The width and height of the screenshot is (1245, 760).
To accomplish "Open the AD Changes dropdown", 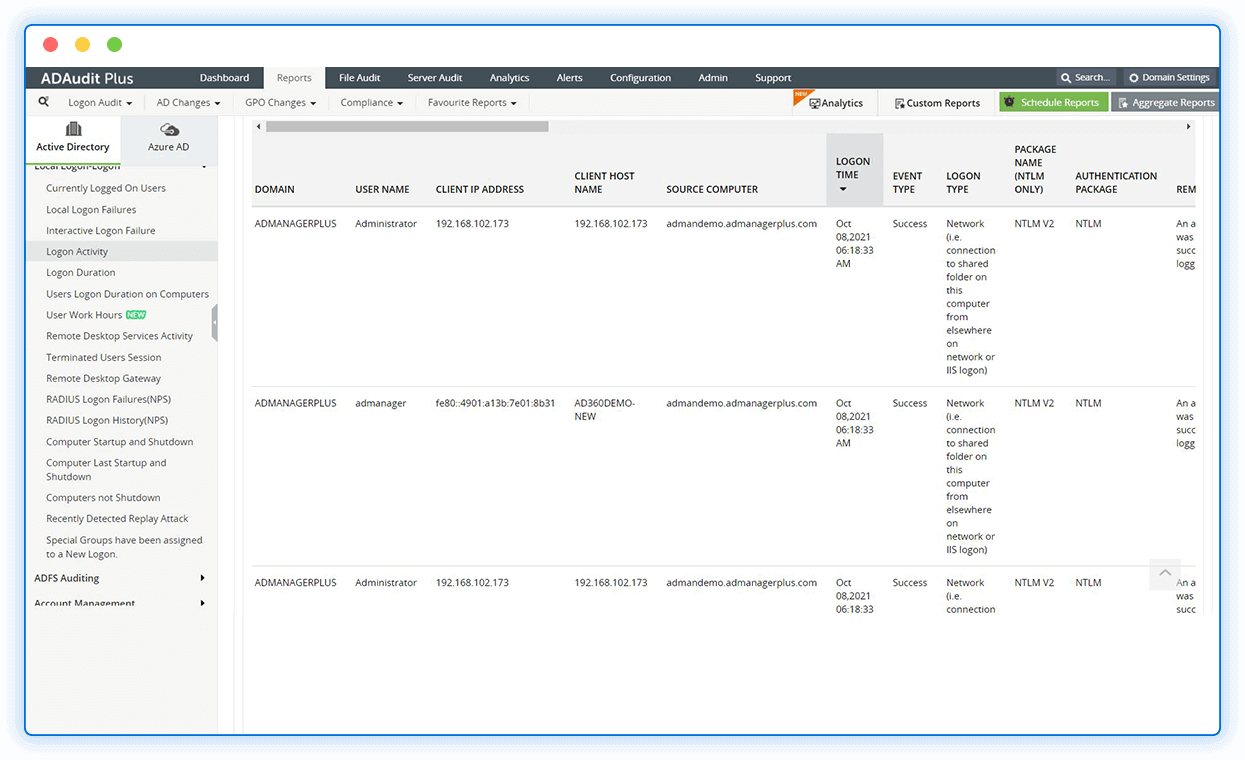I will pyautogui.click(x=188, y=102).
